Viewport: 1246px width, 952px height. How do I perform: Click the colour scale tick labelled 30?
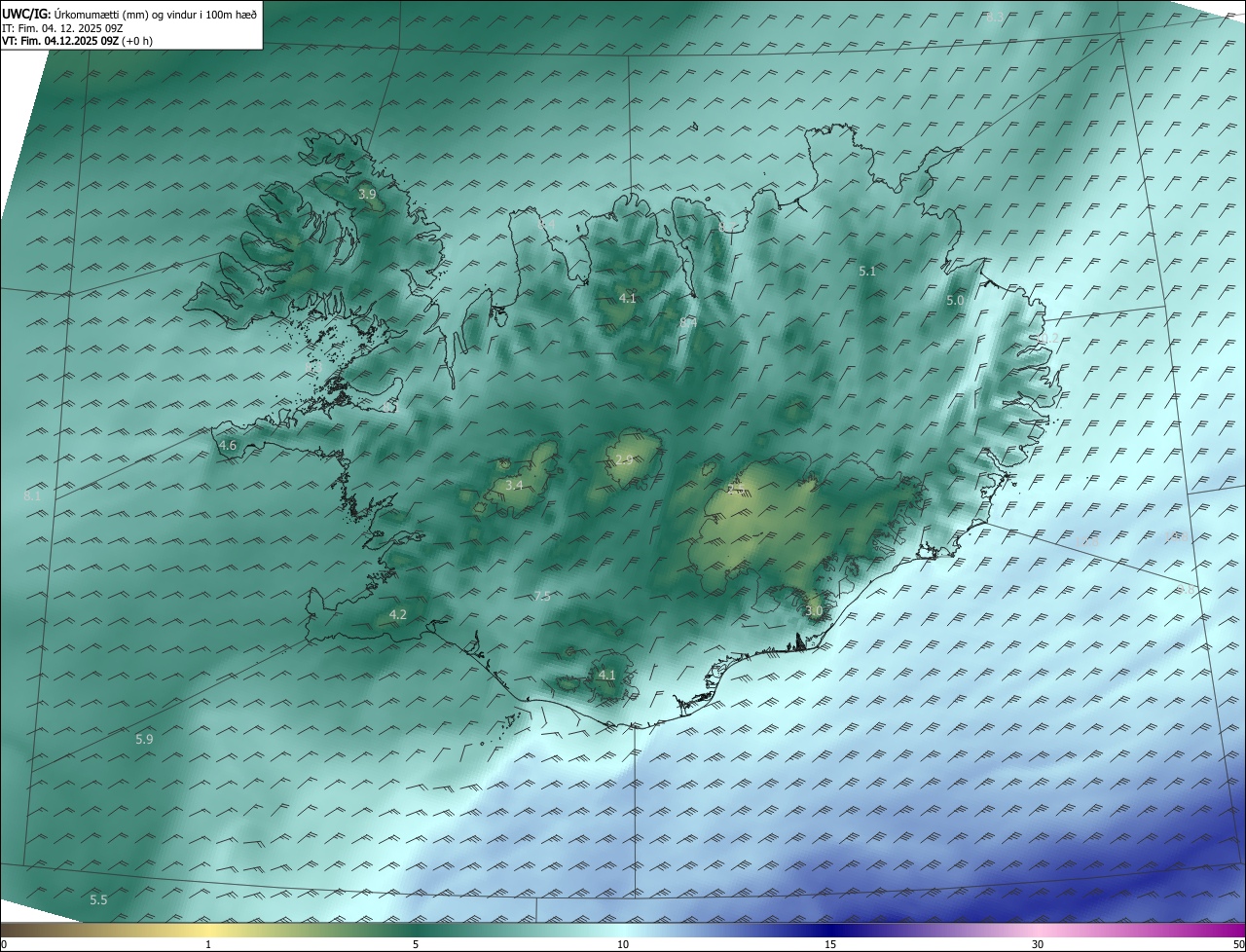(1038, 944)
